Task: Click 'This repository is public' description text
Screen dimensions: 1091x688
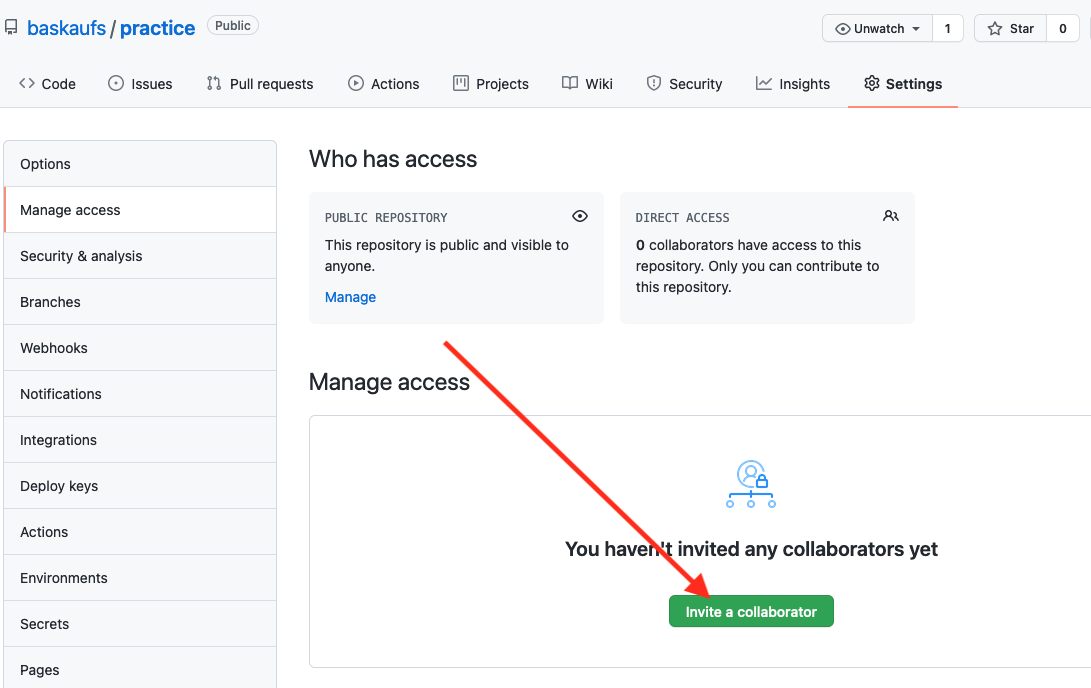Action: click(447, 255)
